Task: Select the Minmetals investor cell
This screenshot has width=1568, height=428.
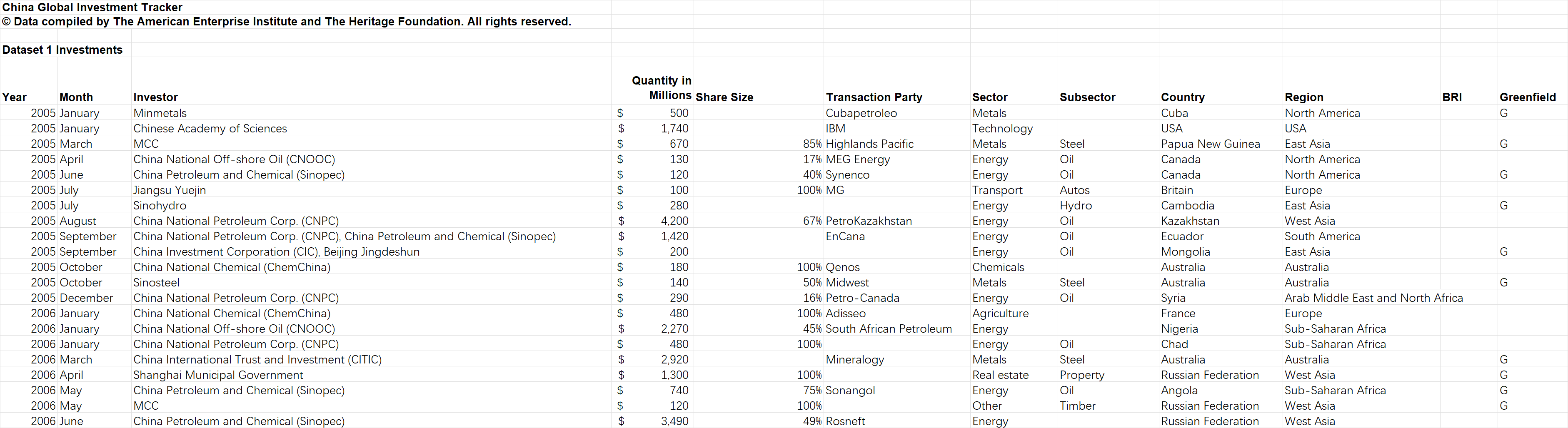Action: 160,113
